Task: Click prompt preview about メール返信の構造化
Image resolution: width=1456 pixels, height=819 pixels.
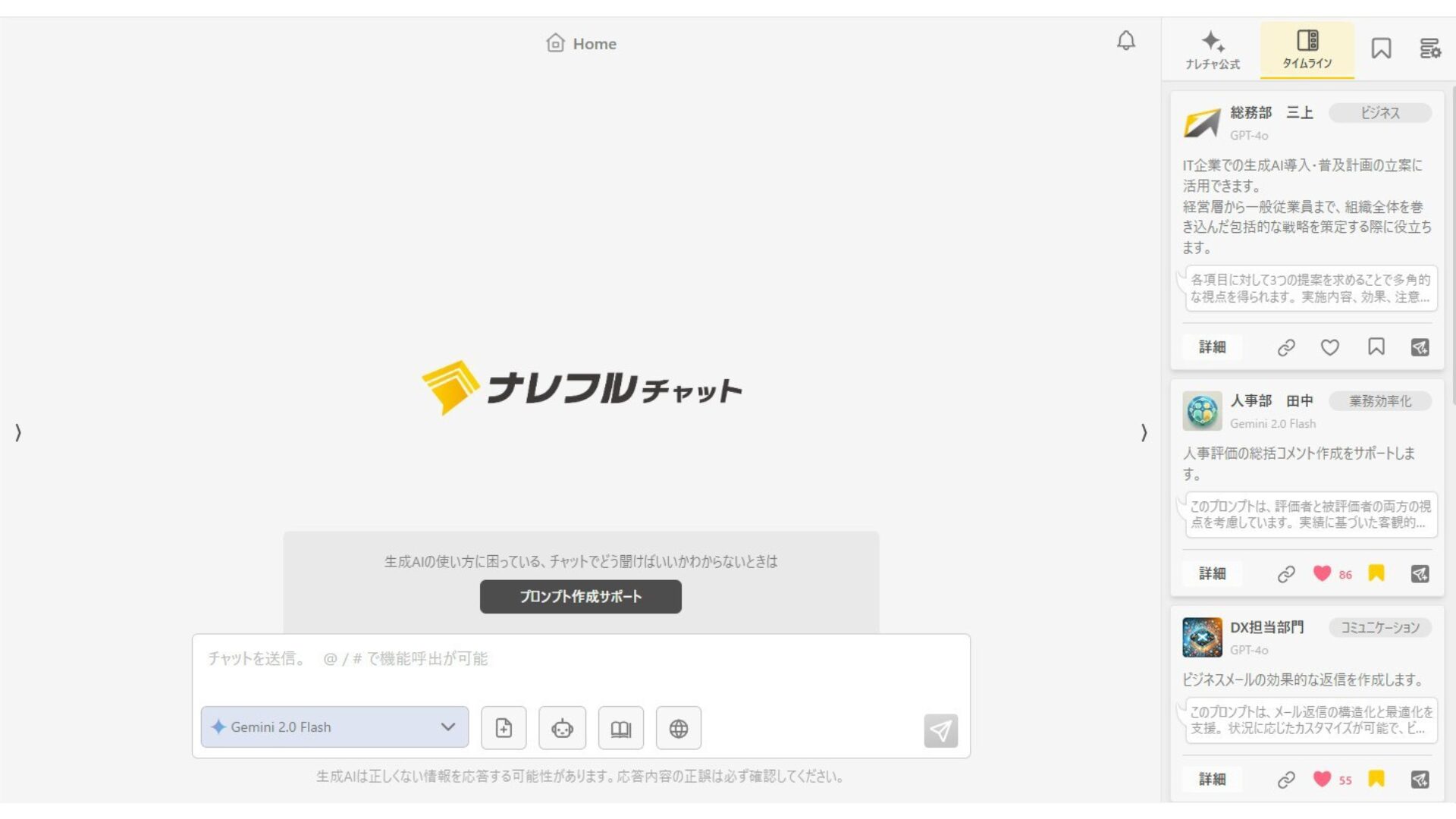Action: [1311, 720]
